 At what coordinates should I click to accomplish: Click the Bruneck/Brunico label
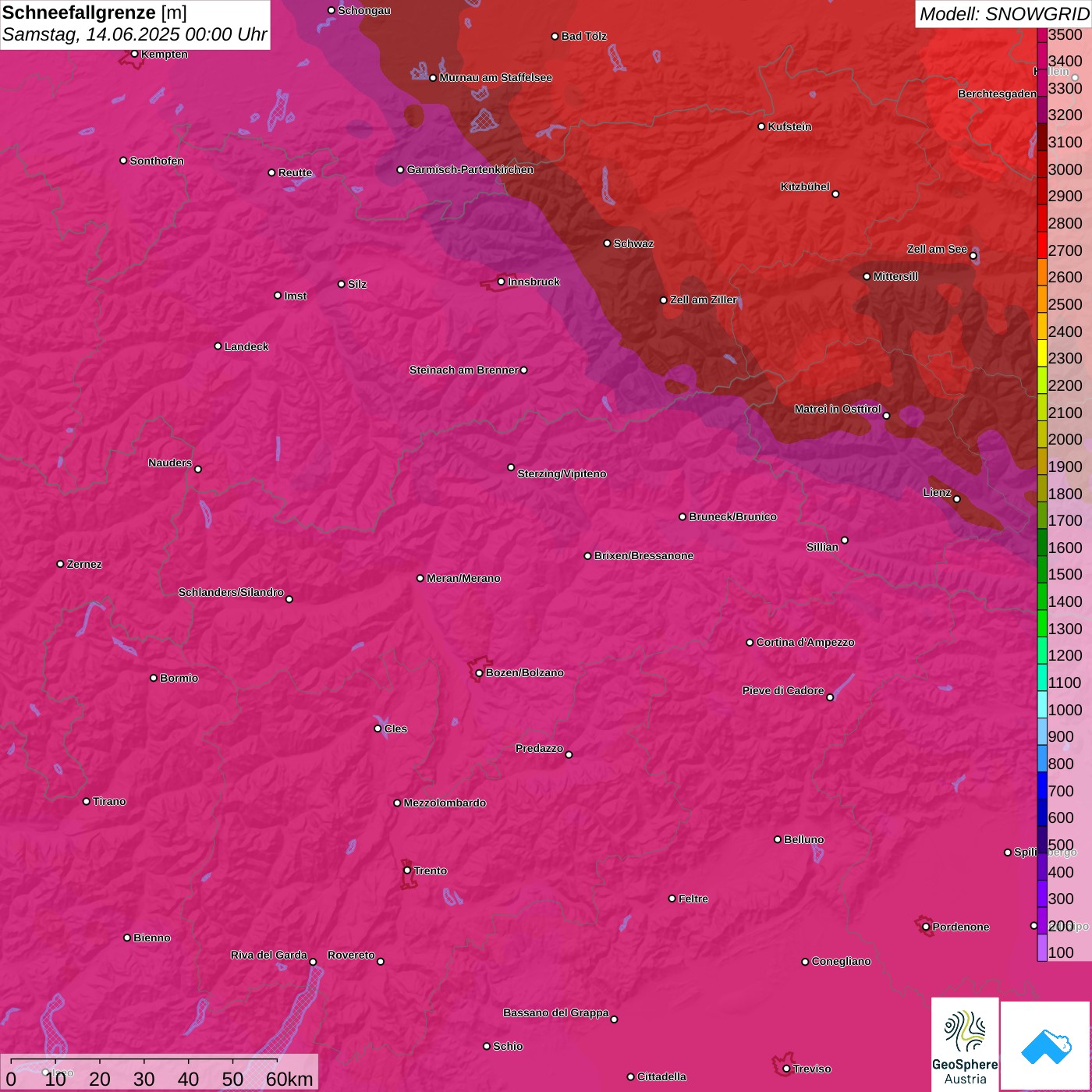[x=732, y=516]
